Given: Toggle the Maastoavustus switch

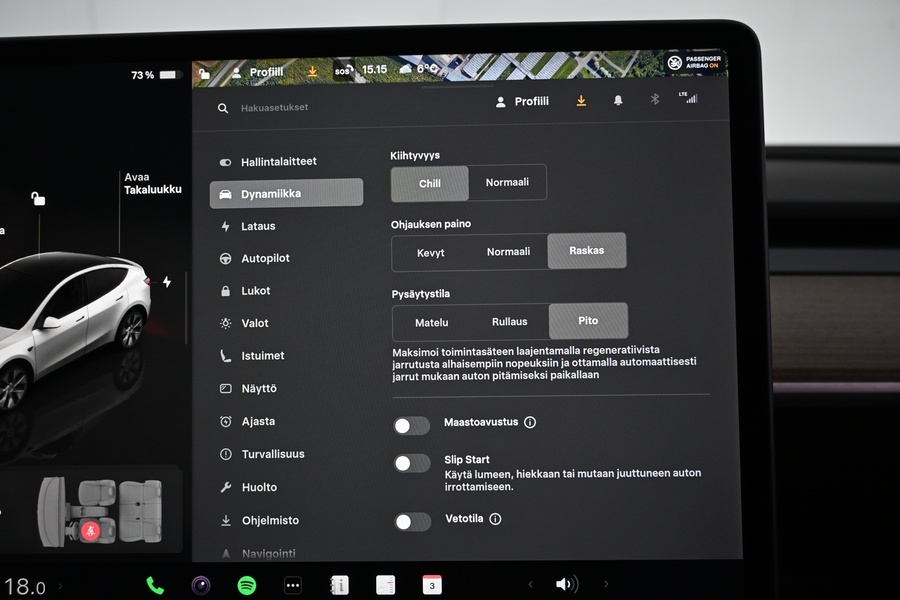Looking at the screenshot, I should [411, 425].
